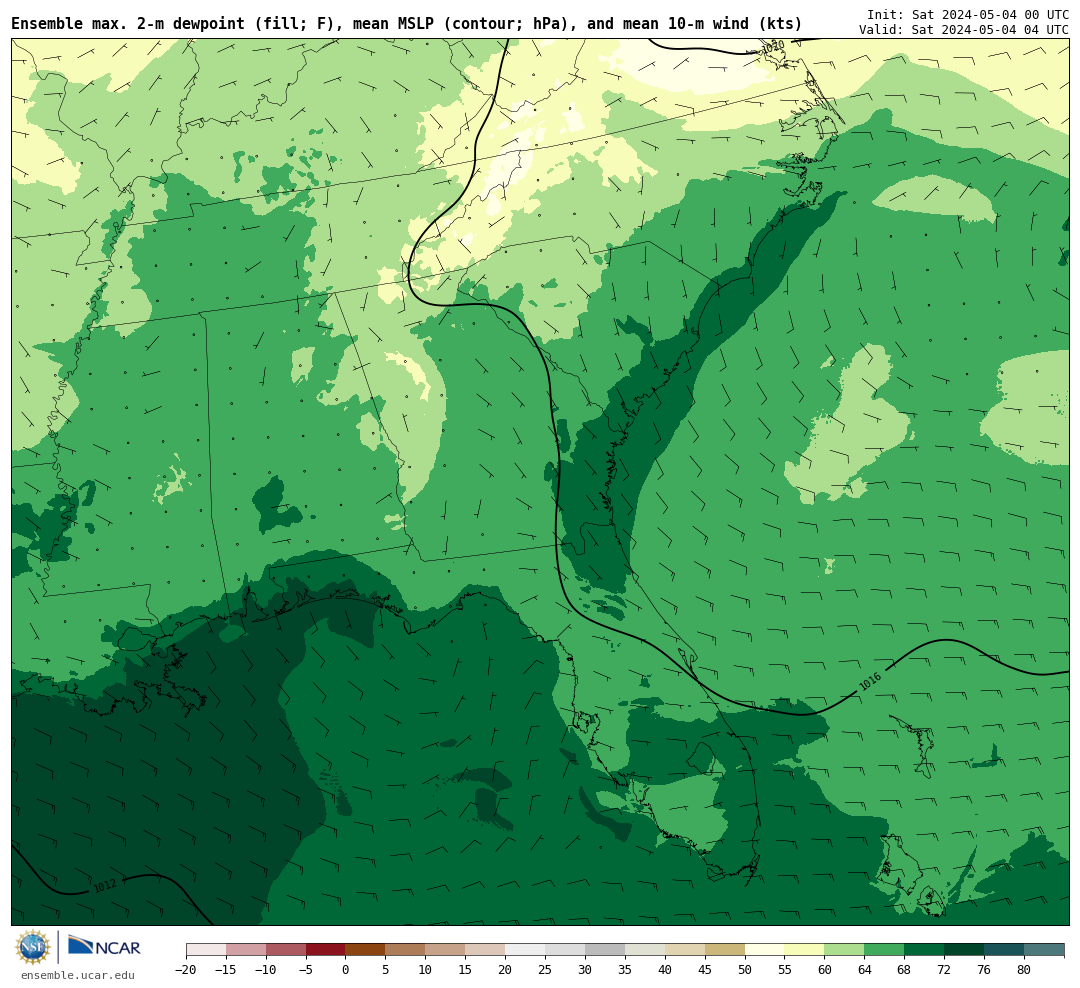Click the Valid time text line

(x=964, y=30)
